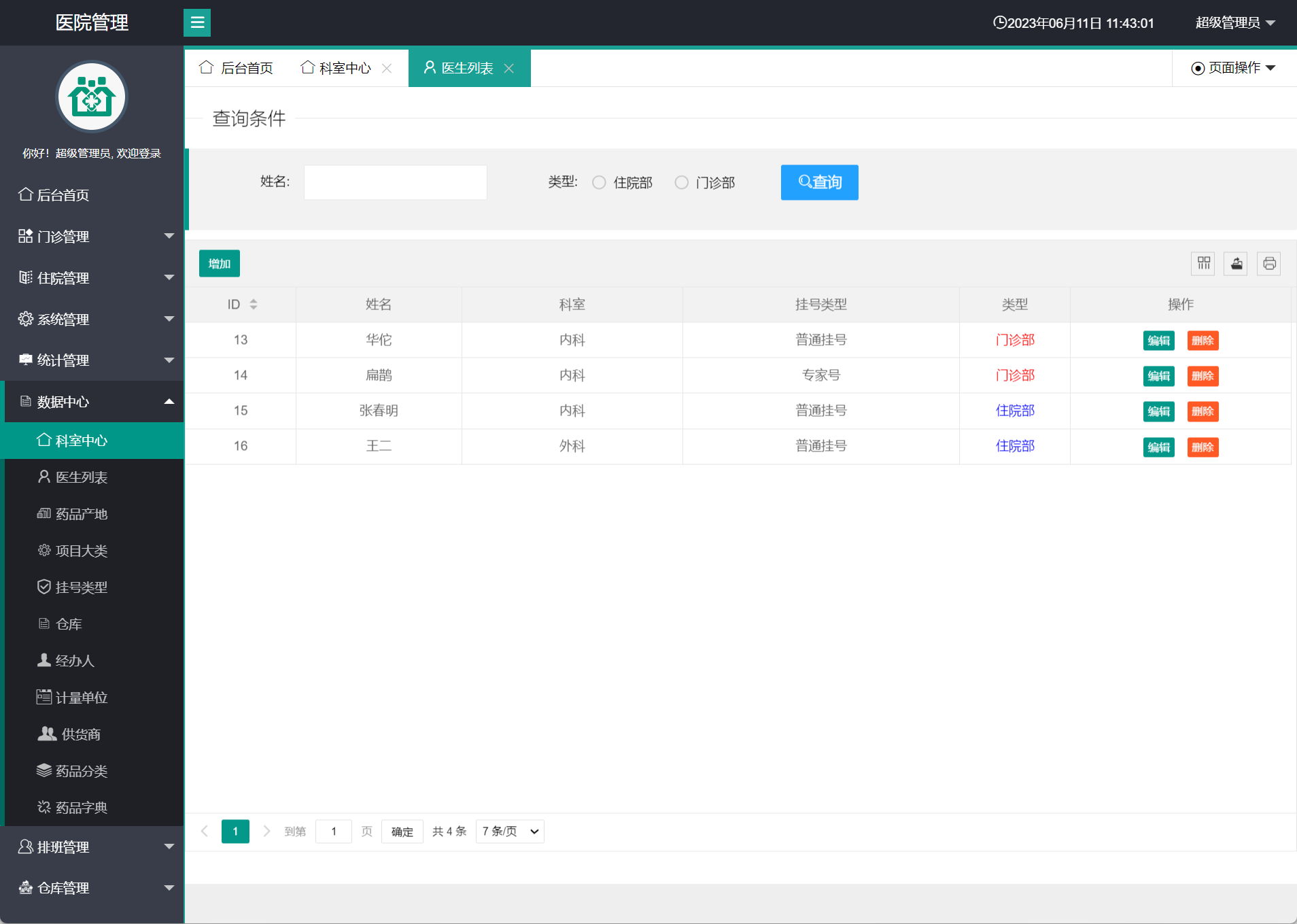Click the date and time display
Screen dimensions: 1297x924
pyautogui.click(x=1073, y=23)
